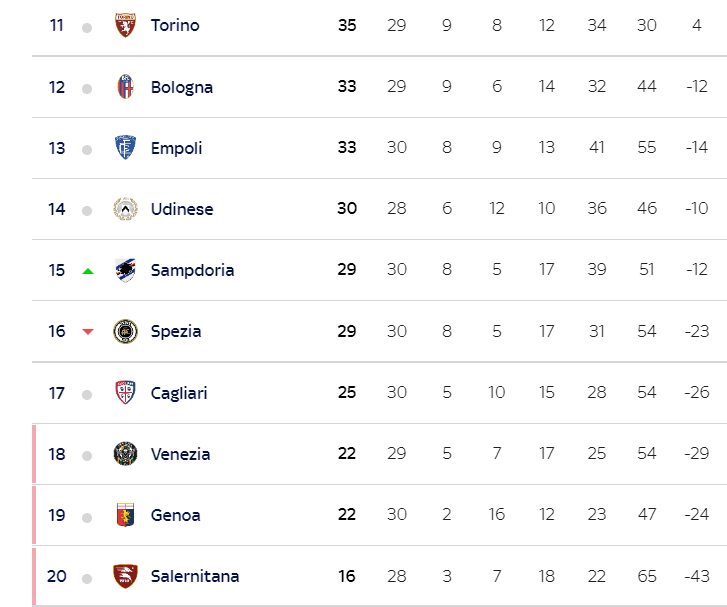This screenshot has height=607, width=727.
Task: Click Sampdoria's green up-arrow movement indicator
Action: point(88,270)
